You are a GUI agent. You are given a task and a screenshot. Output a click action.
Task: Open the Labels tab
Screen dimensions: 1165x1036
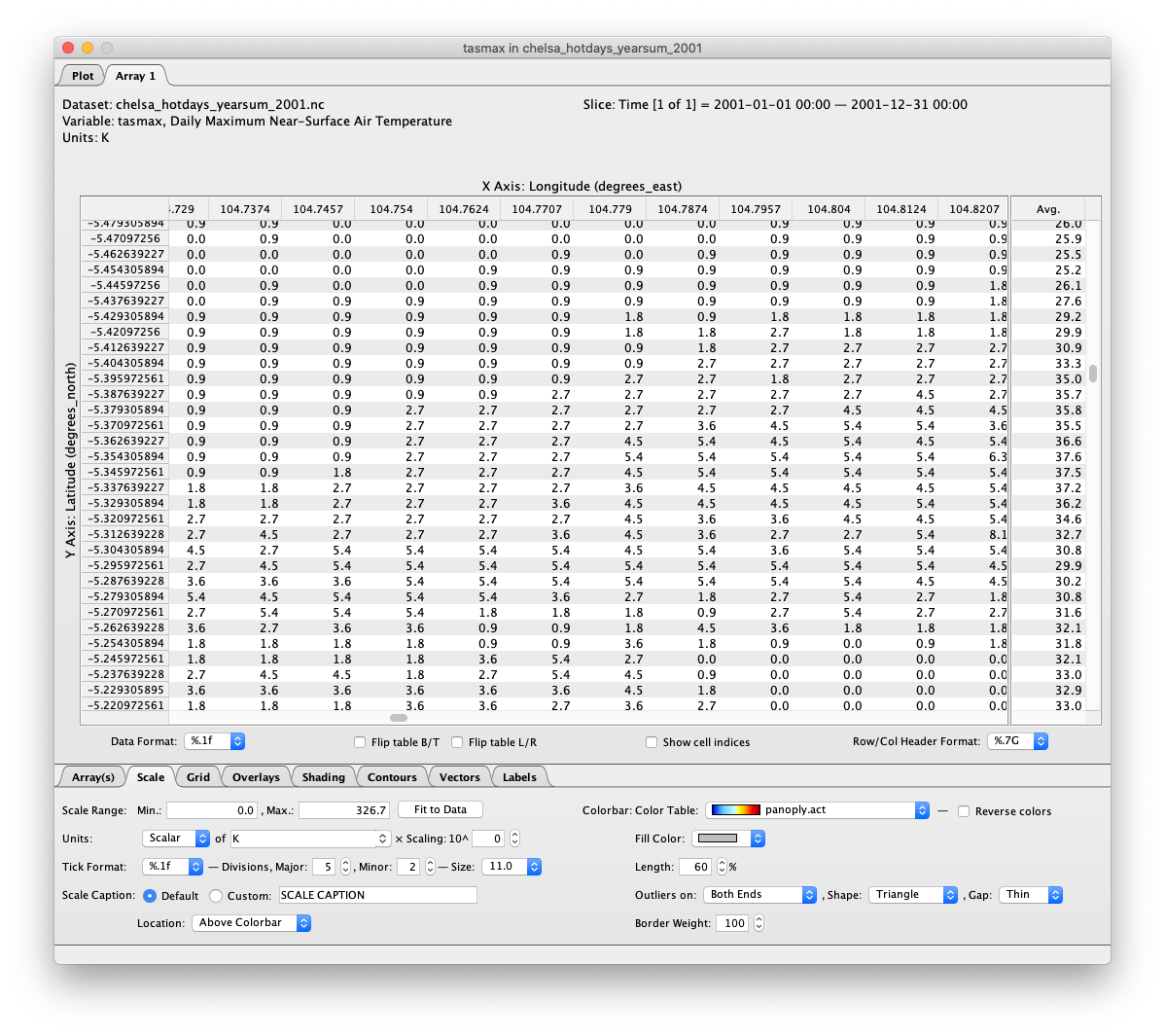tap(519, 776)
